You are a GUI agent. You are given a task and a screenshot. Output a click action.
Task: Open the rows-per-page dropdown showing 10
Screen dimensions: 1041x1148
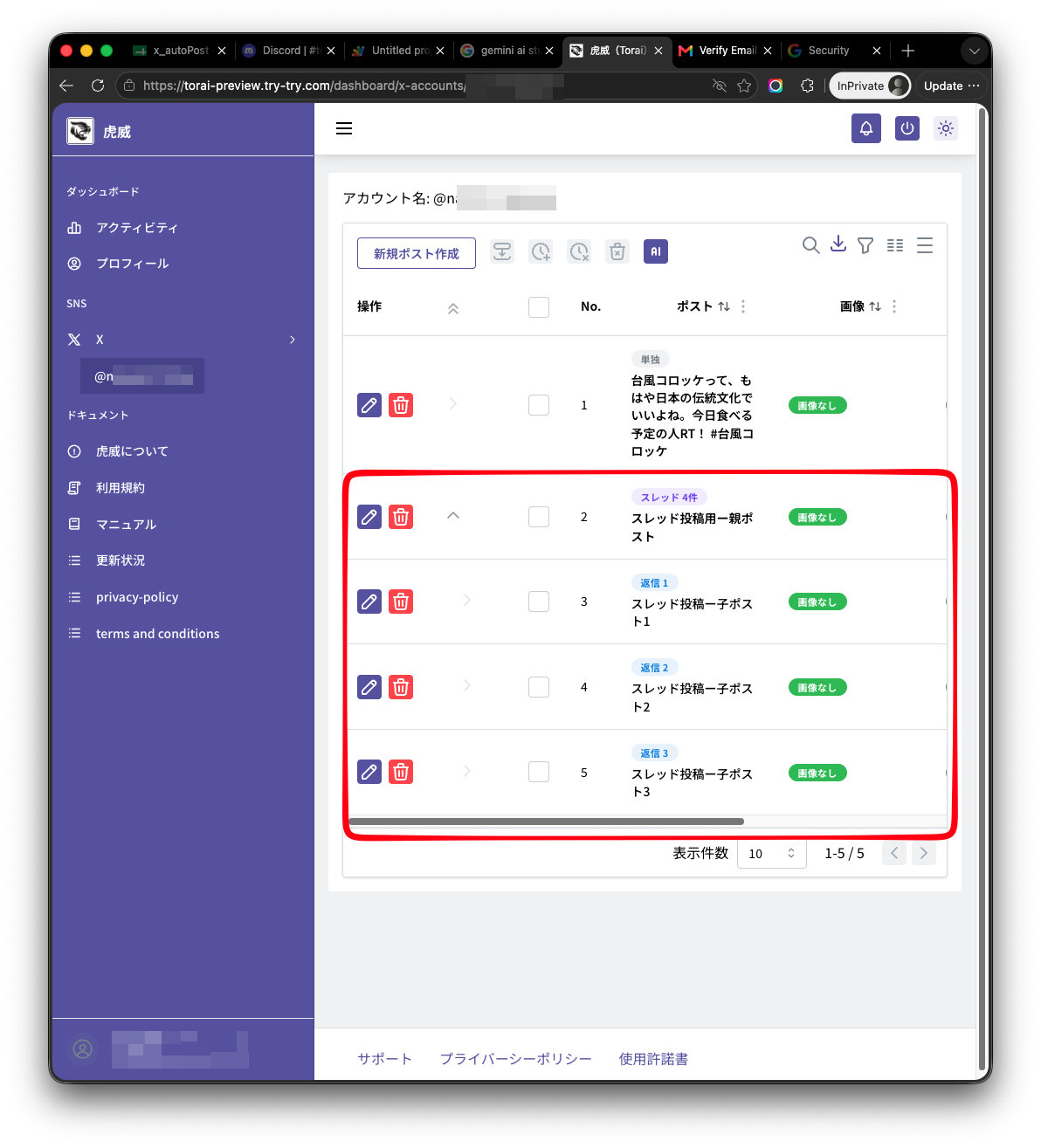[772, 854]
